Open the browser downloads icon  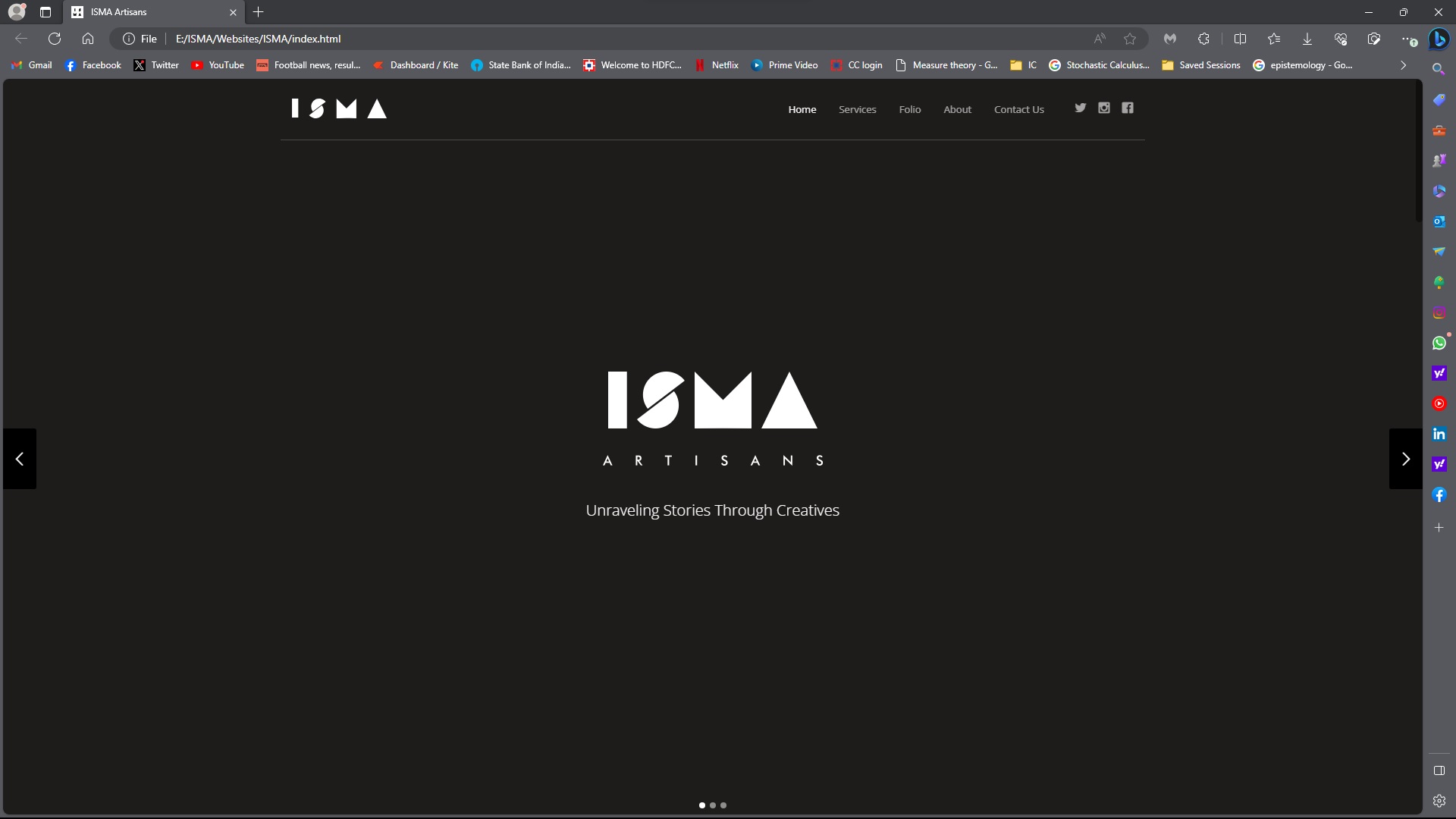(1307, 39)
